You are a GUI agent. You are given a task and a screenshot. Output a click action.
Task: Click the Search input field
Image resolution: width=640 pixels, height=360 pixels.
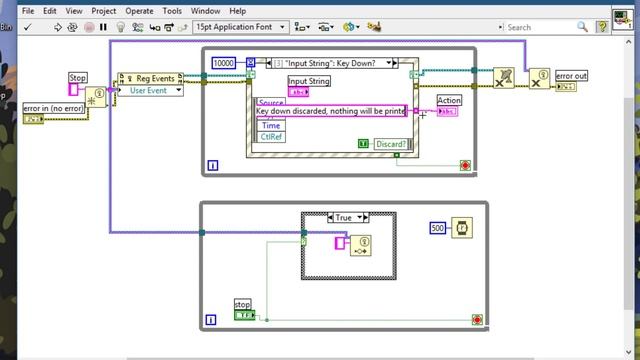(539, 27)
